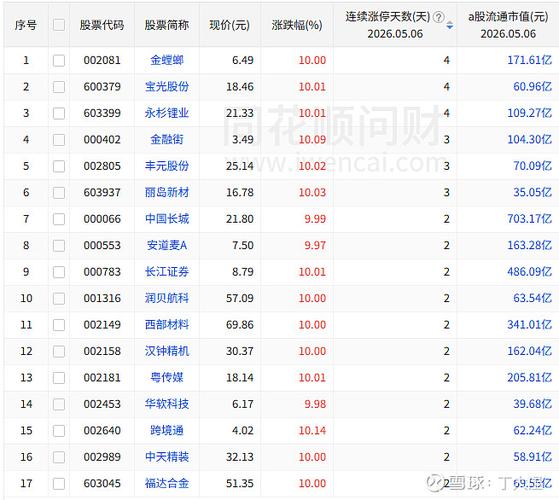559x500 pixels.
Task: Click market value 60.96亿 for 宝光股份
Action: (533, 87)
